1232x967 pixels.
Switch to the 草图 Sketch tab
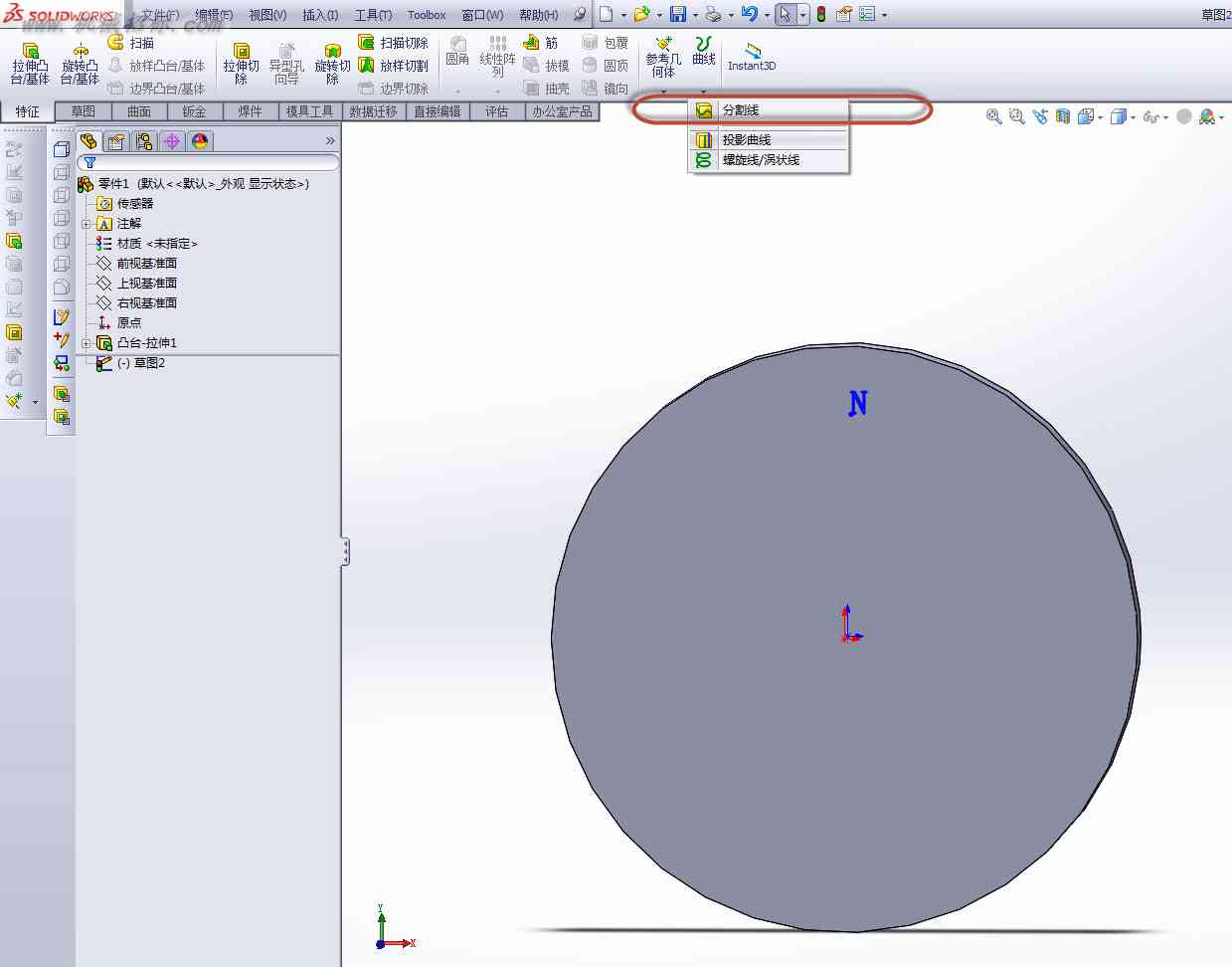tap(84, 111)
